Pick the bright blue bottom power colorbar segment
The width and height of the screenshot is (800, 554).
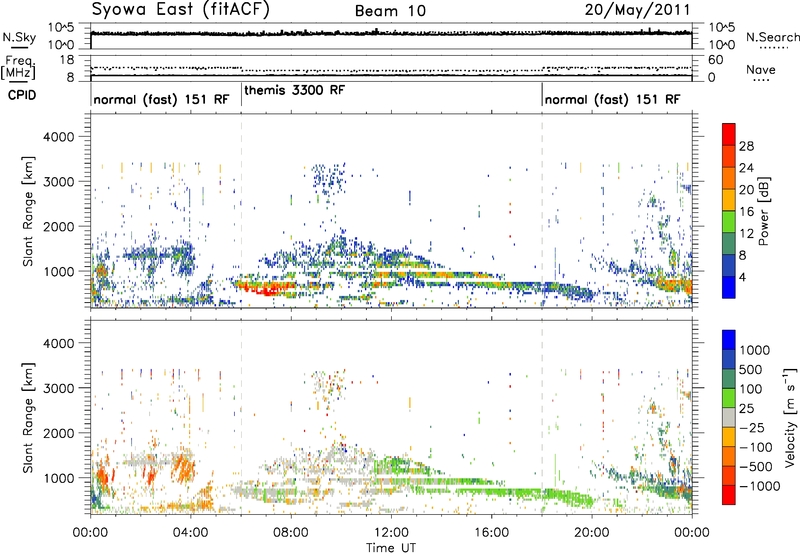[729, 287]
